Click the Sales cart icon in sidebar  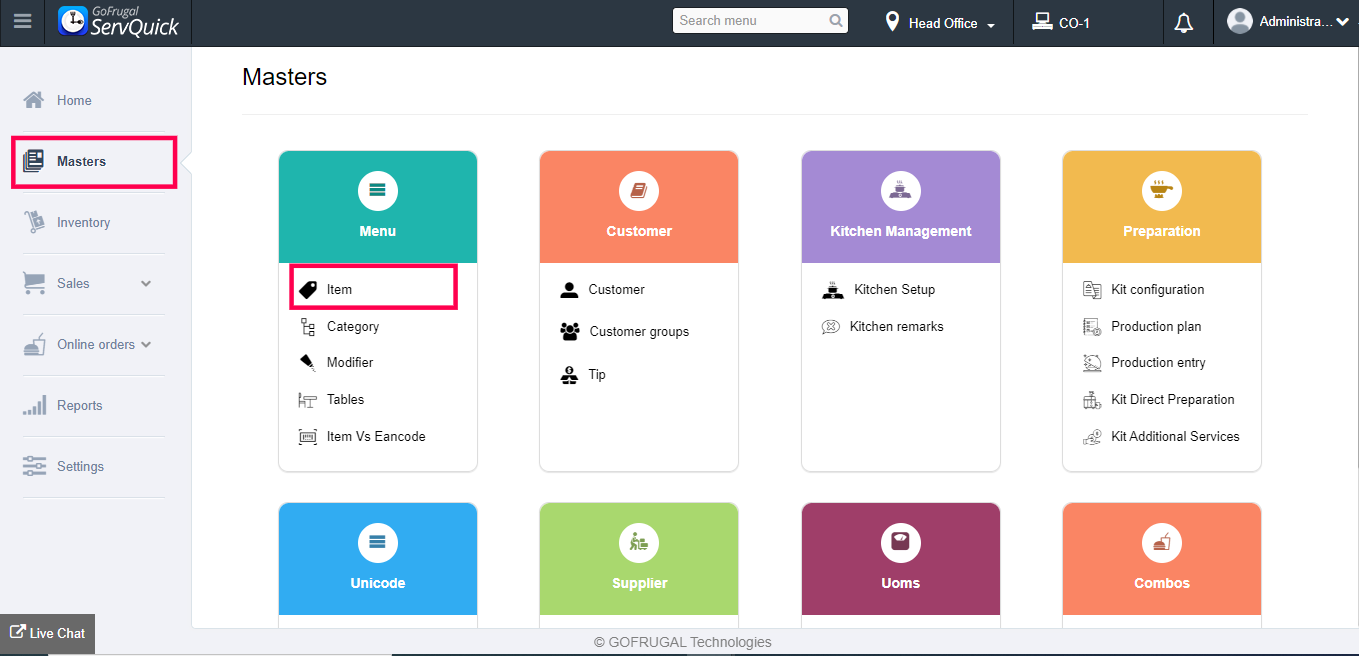point(34,283)
